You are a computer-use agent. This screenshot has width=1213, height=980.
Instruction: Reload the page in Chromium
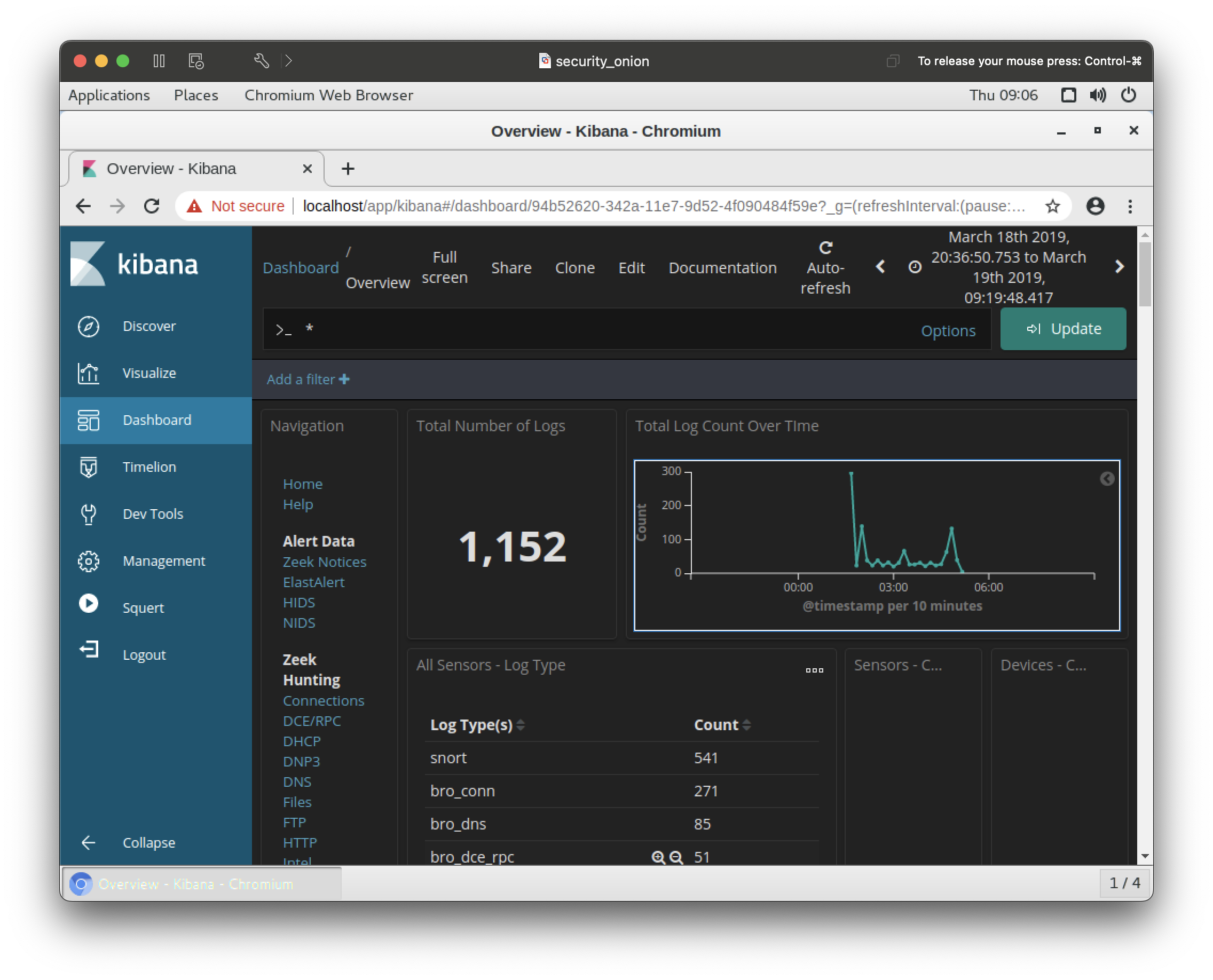tap(151, 206)
